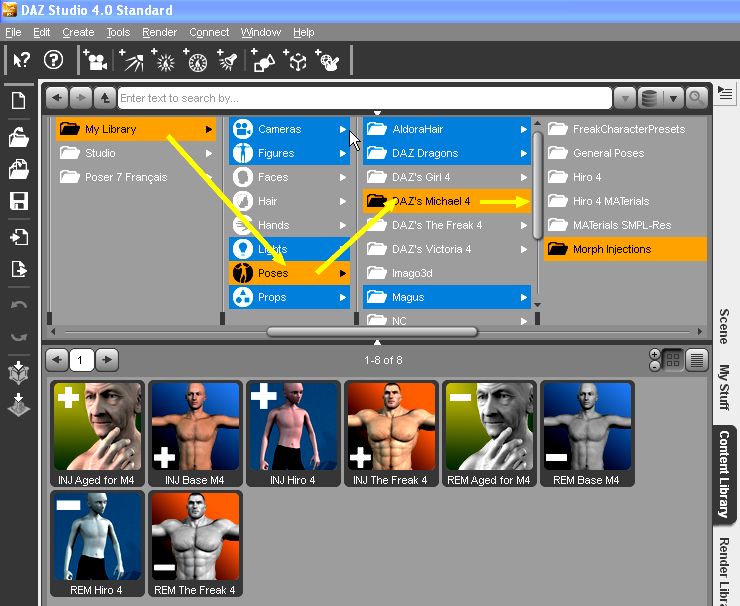Viewport: 740px width, 606px height.
Task: Click the content database icon
Action: (649, 98)
